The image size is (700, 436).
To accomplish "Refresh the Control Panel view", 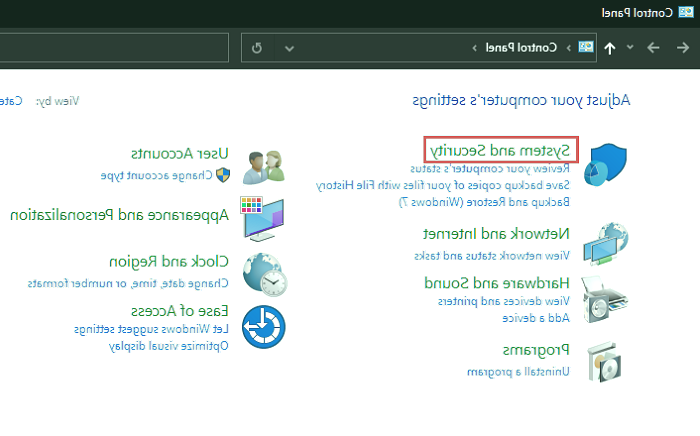I will (x=257, y=48).
